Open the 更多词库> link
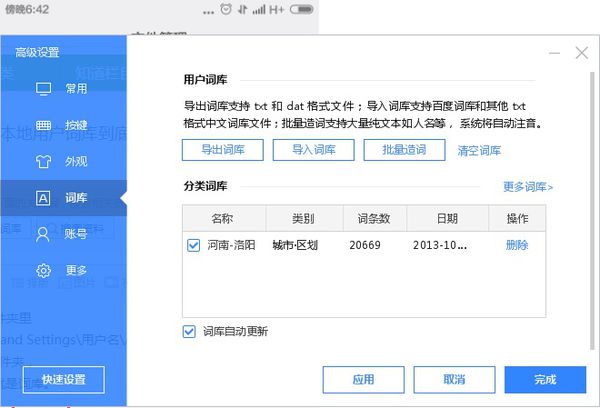Screen dimensions: 600x408 [x=528, y=187]
